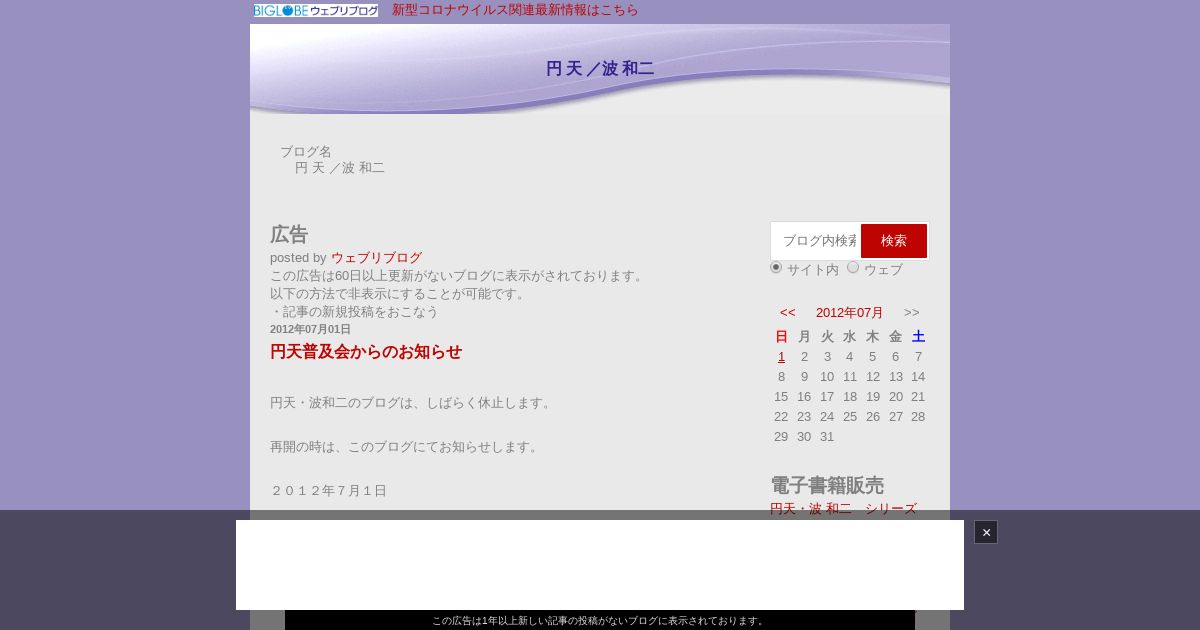The image size is (1200, 630).
Task: Open the ウェブリブログ poster link
Action: click(376, 258)
